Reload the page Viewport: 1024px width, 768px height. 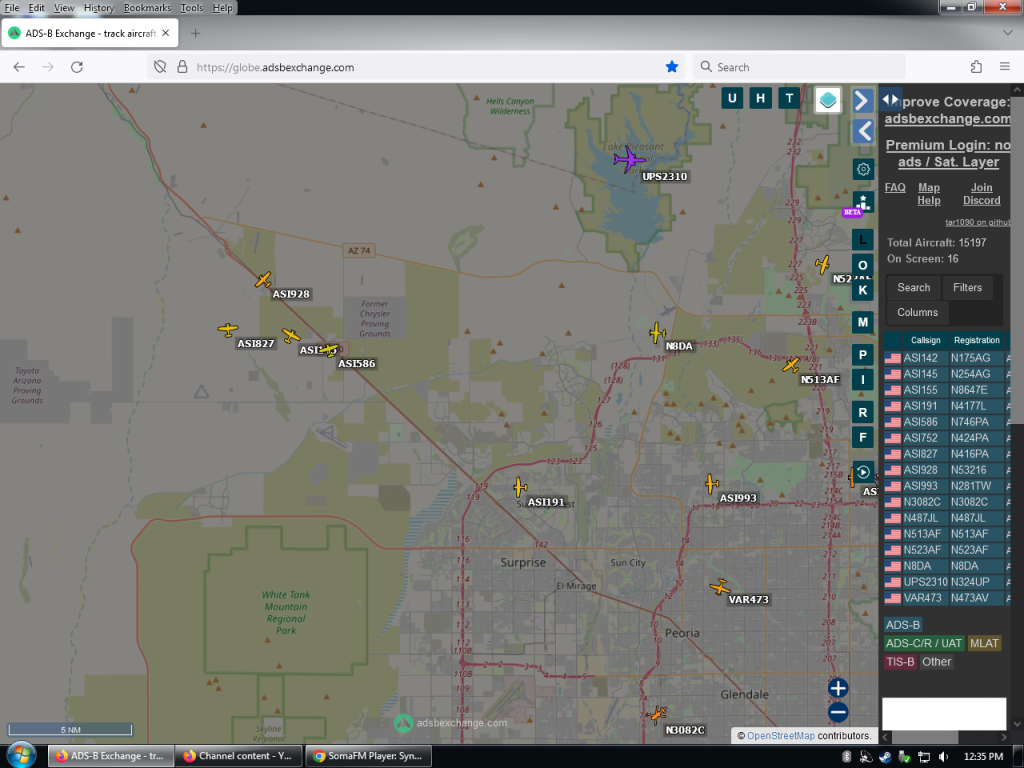tap(76, 67)
